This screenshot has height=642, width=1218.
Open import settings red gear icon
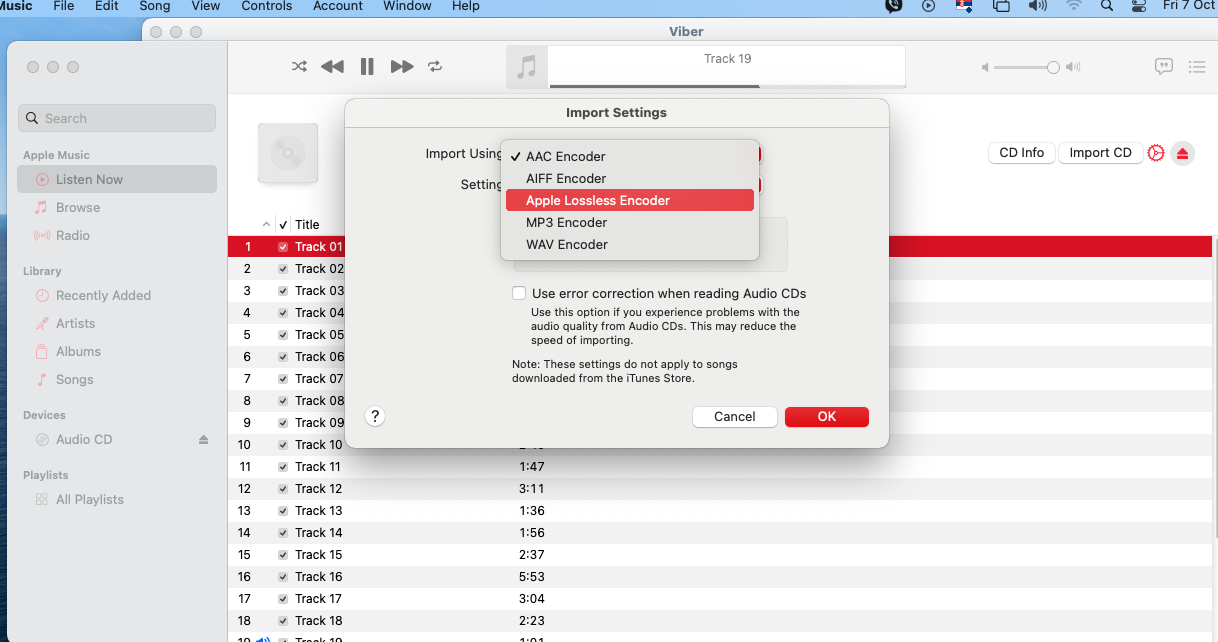1156,153
